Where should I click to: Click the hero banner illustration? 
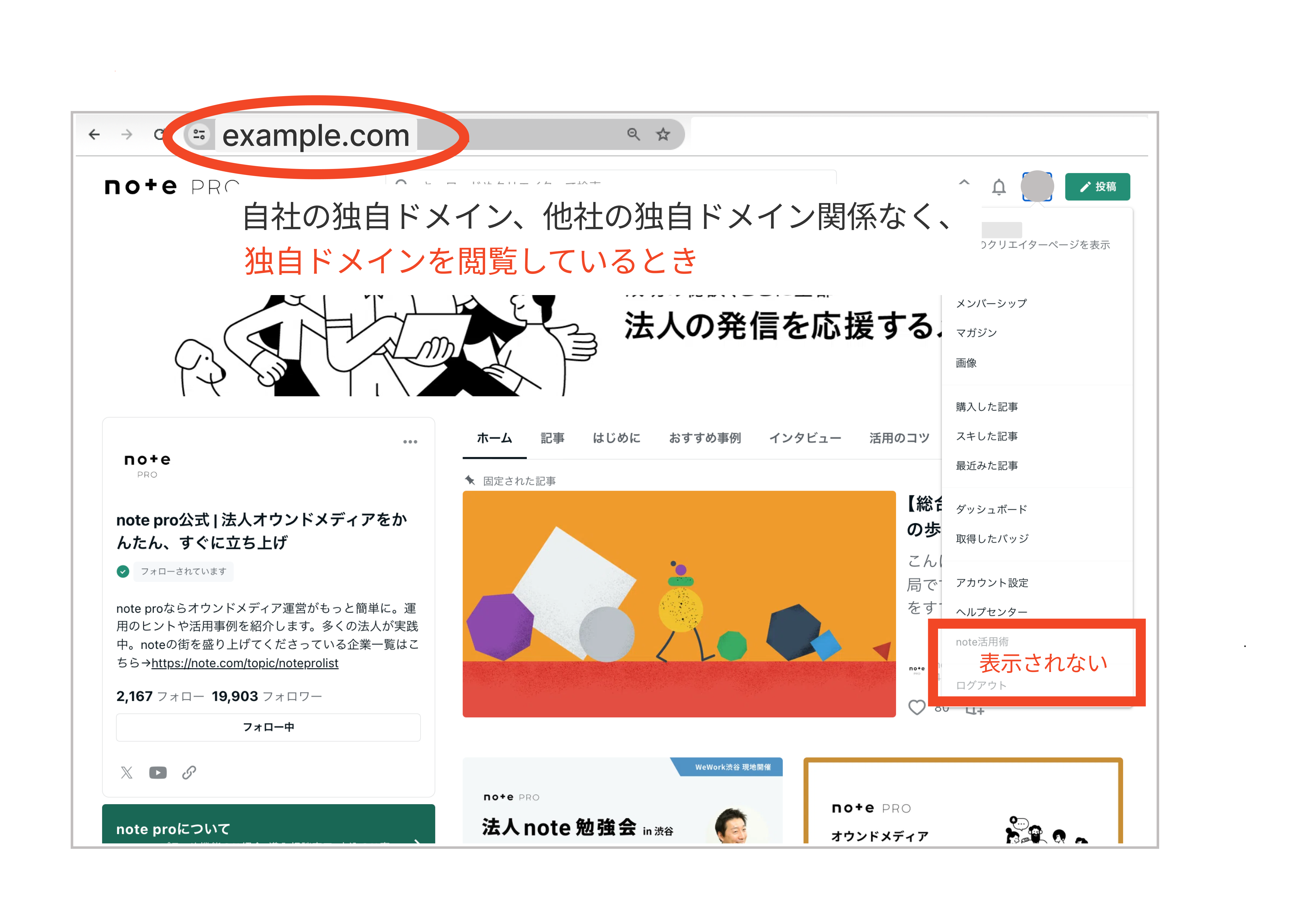[386, 345]
